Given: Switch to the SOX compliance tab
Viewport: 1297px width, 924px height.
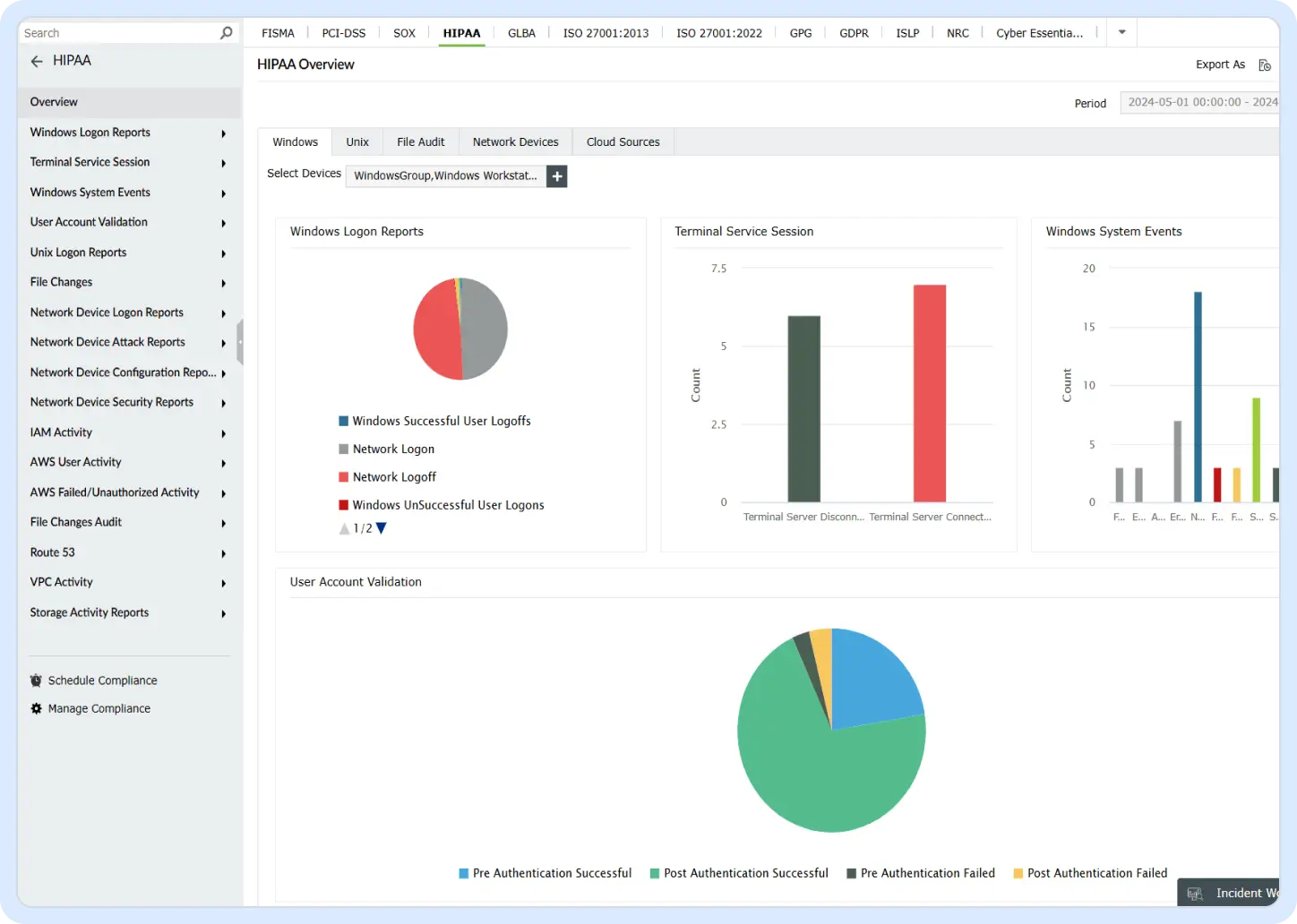Looking at the screenshot, I should [404, 33].
